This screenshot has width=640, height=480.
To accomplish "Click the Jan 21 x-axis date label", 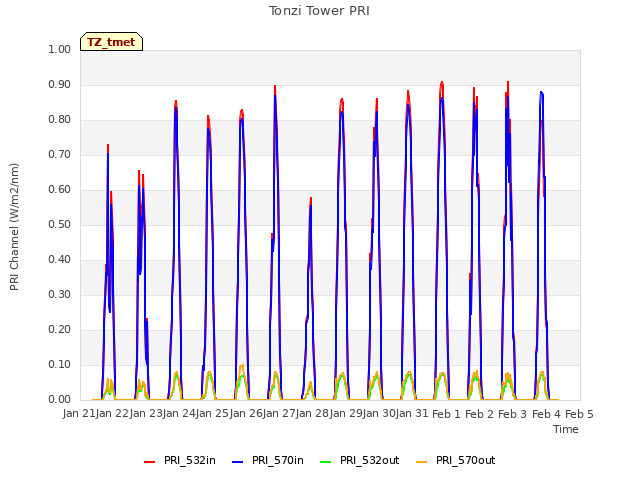I will point(79,413).
